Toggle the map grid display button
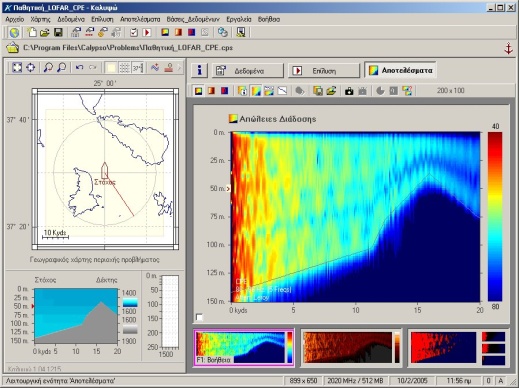This screenshot has height=388, width=519. click(x=124, y=67)
